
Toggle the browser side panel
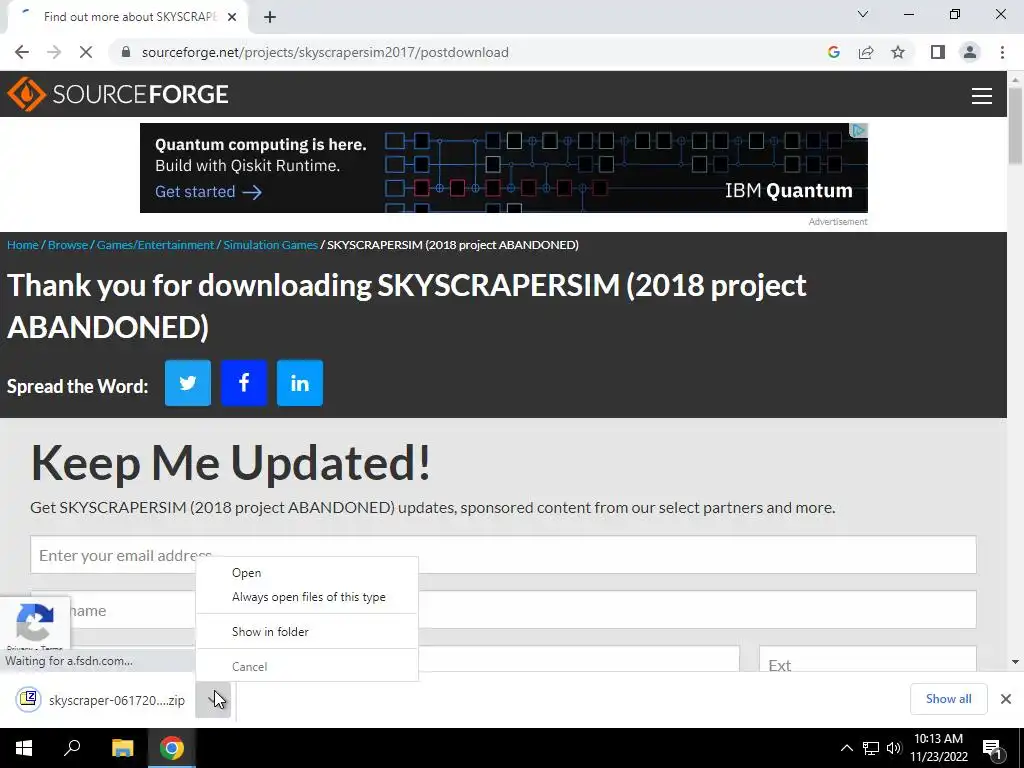(x=938, y=52)
